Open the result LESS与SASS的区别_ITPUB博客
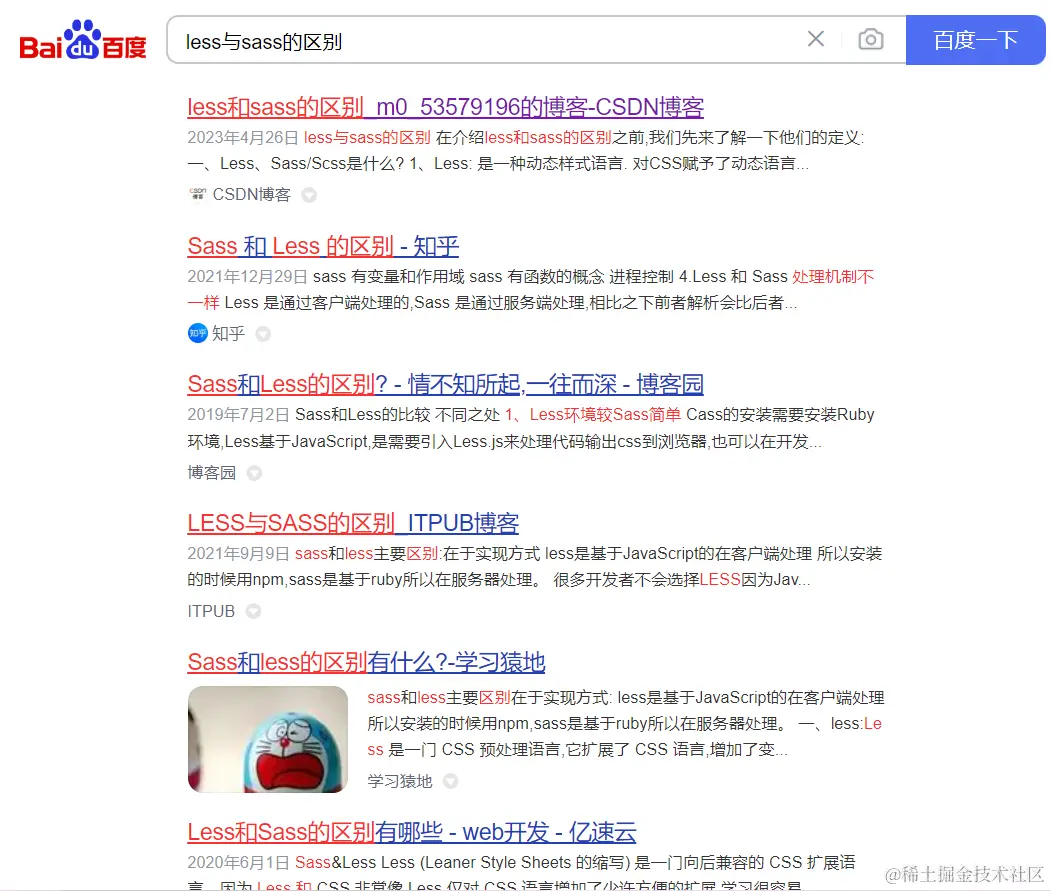The width and height of the screenshot is (1051, 891). click(x=353, y=523)
